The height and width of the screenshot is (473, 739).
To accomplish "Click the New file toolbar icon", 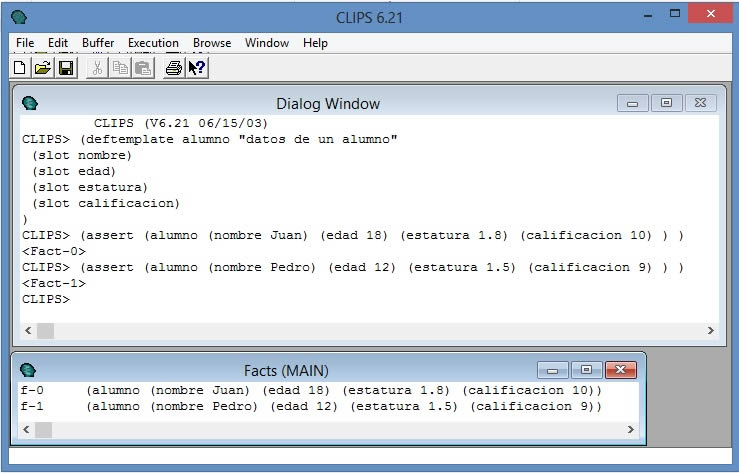I will [20, 68].
